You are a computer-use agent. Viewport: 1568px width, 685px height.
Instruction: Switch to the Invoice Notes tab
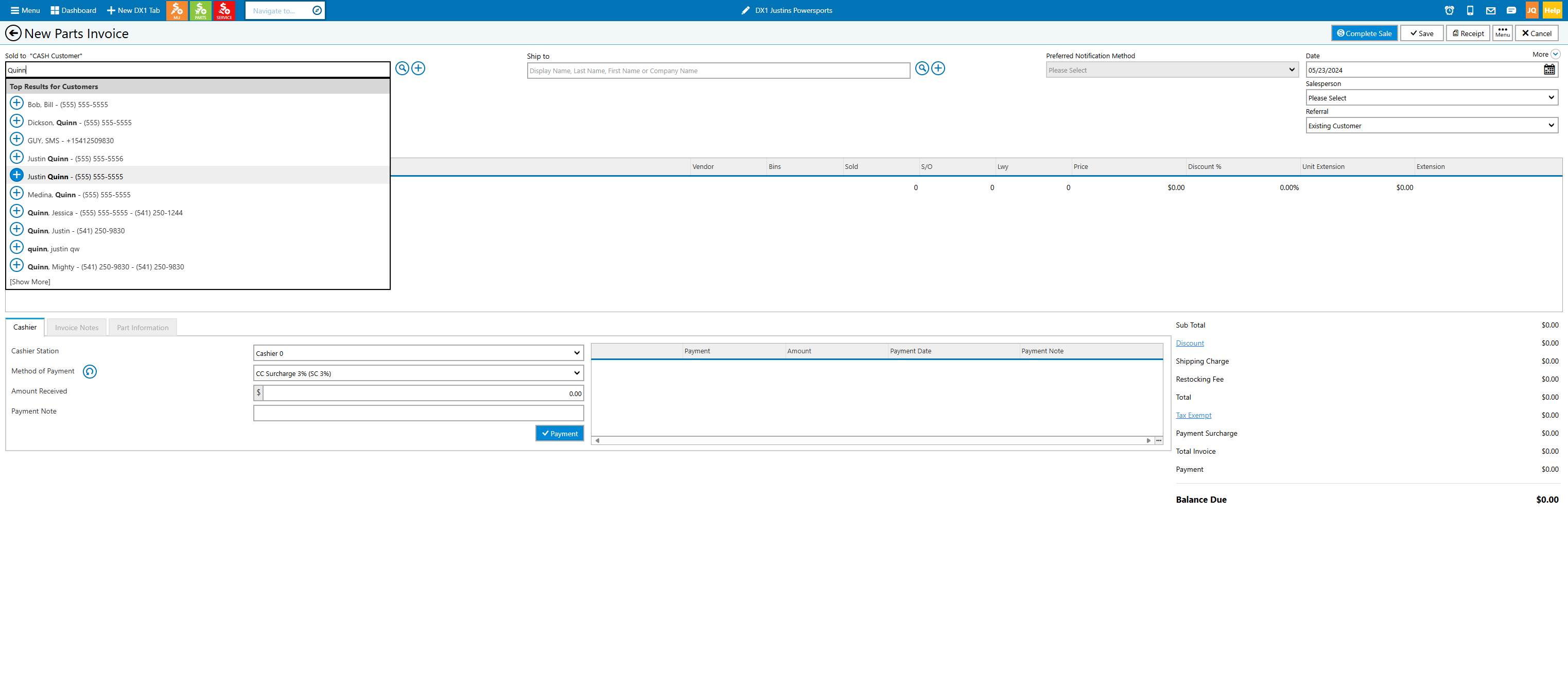point(77,328)
